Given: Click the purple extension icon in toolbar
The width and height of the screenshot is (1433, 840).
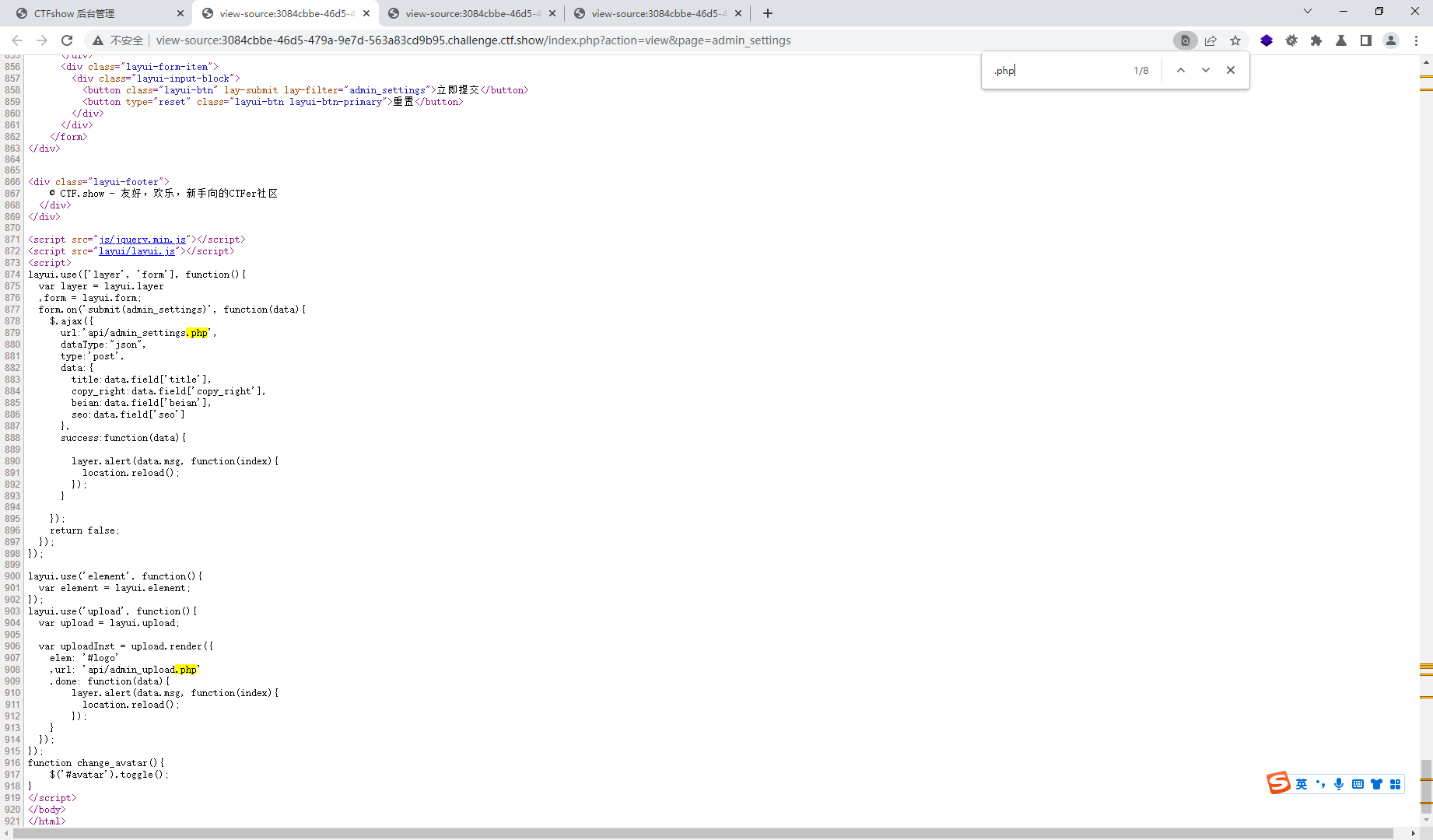Looking at the screenshot, I should tap(1267, 40).
